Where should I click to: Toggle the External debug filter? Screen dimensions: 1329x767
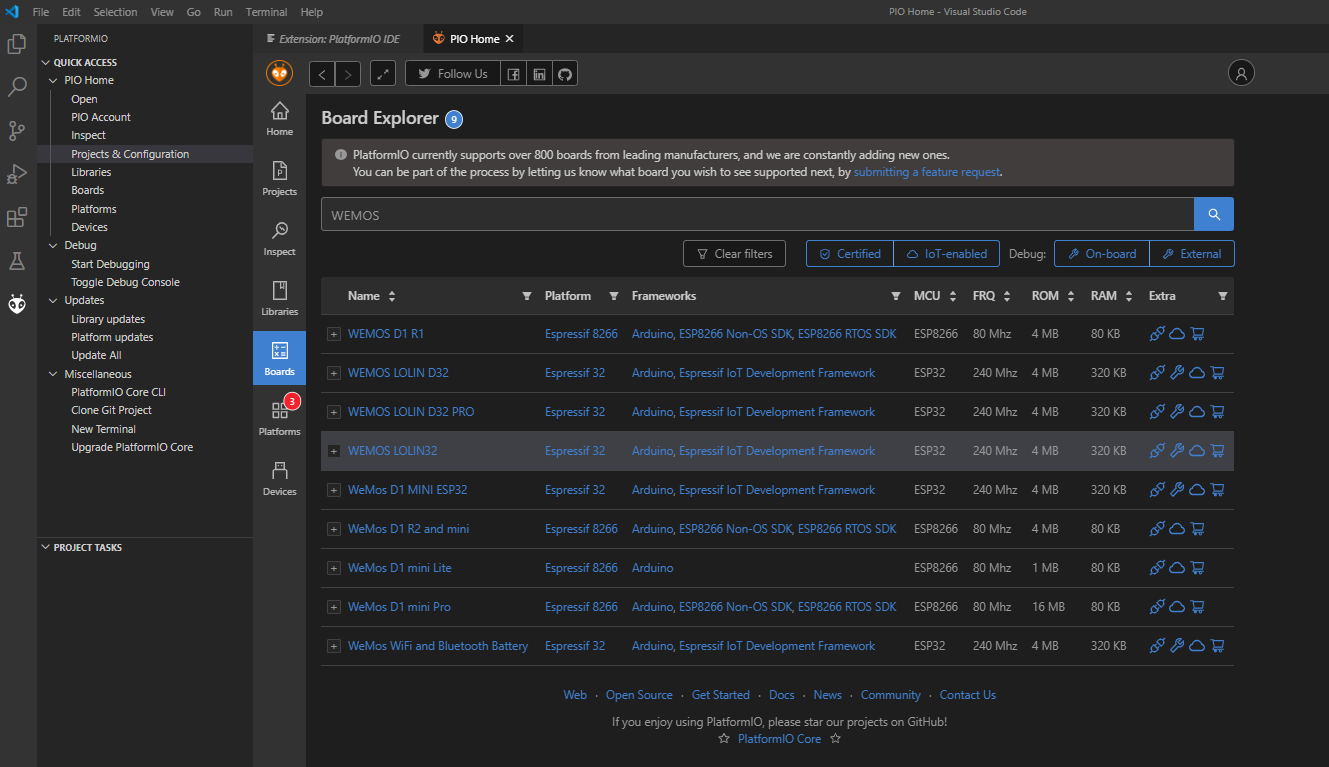(1192, 254)
